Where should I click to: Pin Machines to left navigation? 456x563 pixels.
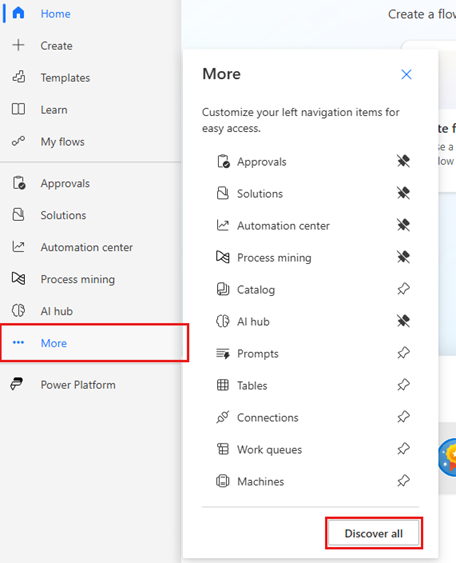pyautogui.click(x=403, y=481)
